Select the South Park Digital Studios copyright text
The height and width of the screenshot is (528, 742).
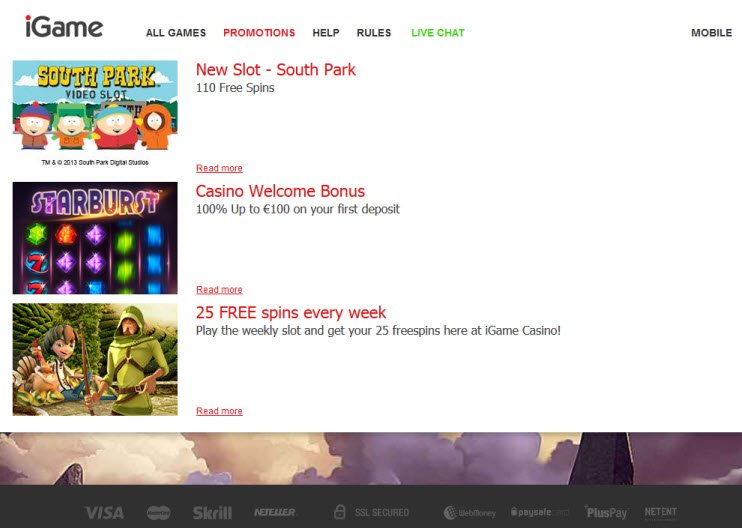tap(95, 162)
